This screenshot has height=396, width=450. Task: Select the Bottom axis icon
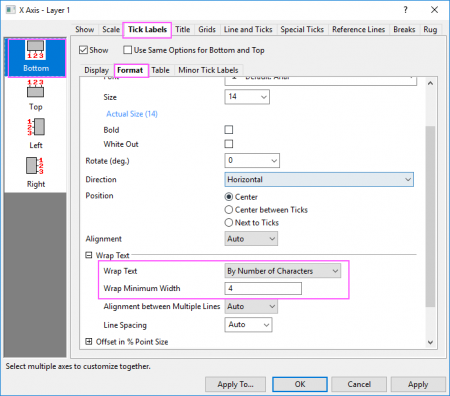(x=36, y=58)
